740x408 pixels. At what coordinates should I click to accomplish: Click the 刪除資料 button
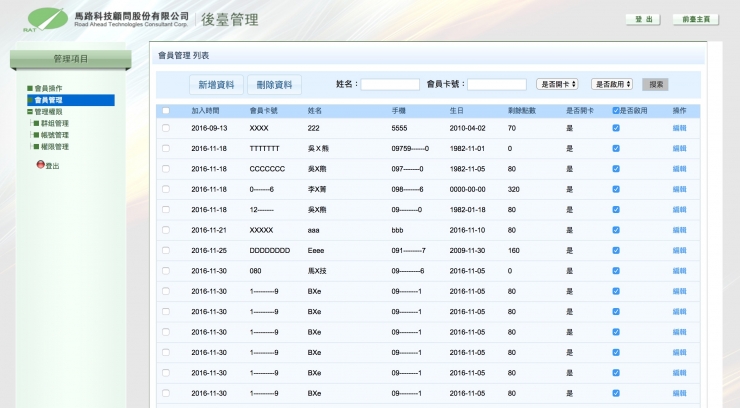274,85
